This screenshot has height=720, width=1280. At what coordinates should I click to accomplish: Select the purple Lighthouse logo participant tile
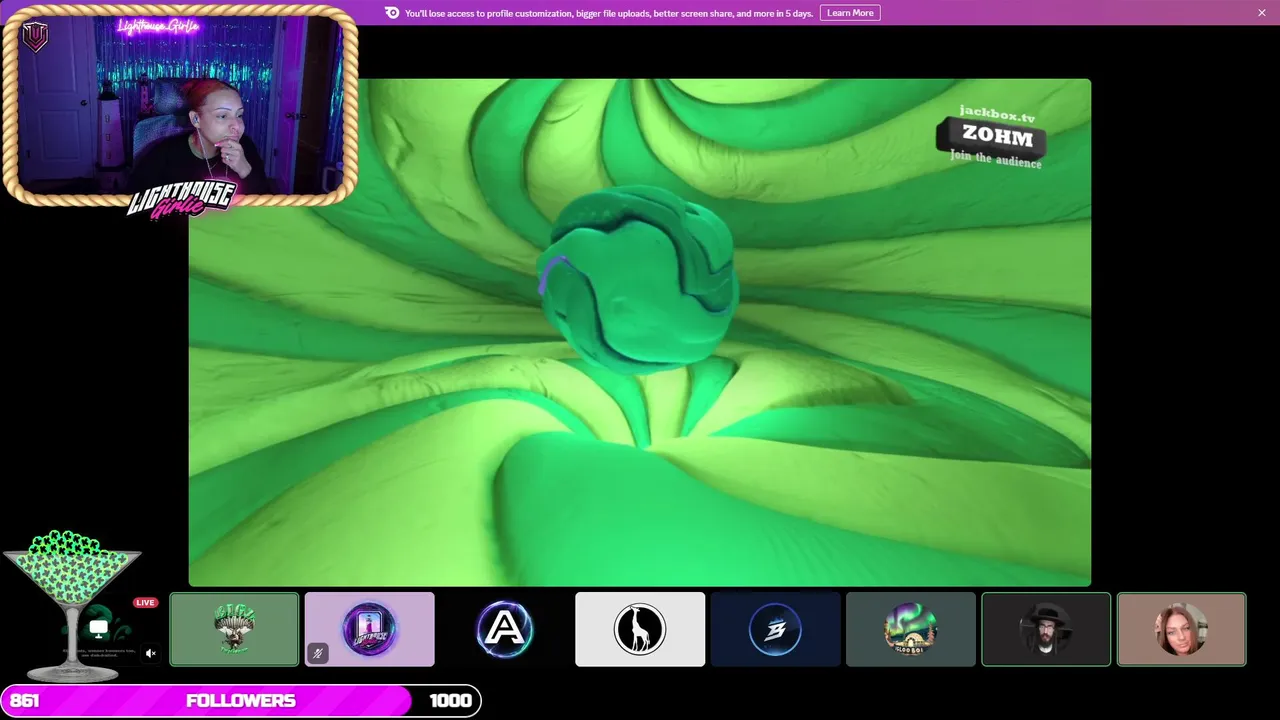pos(370,629)
